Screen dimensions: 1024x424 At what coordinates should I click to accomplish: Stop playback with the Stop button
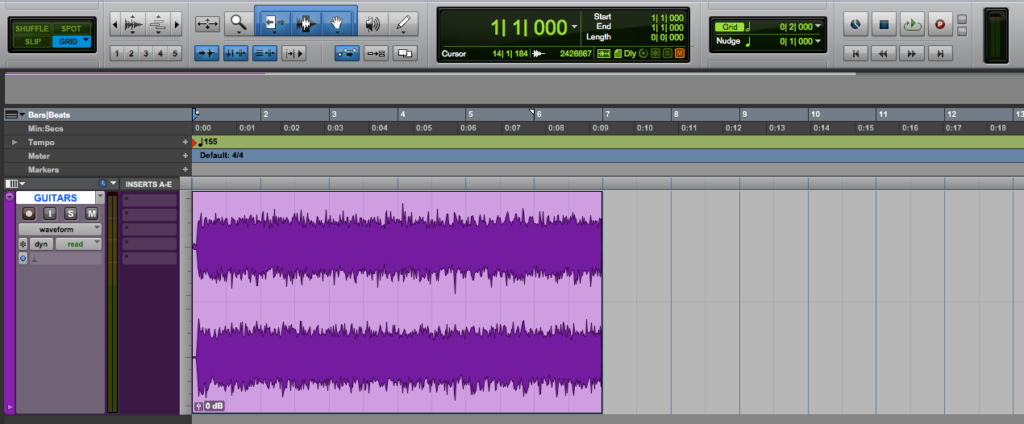coord(883,25)
